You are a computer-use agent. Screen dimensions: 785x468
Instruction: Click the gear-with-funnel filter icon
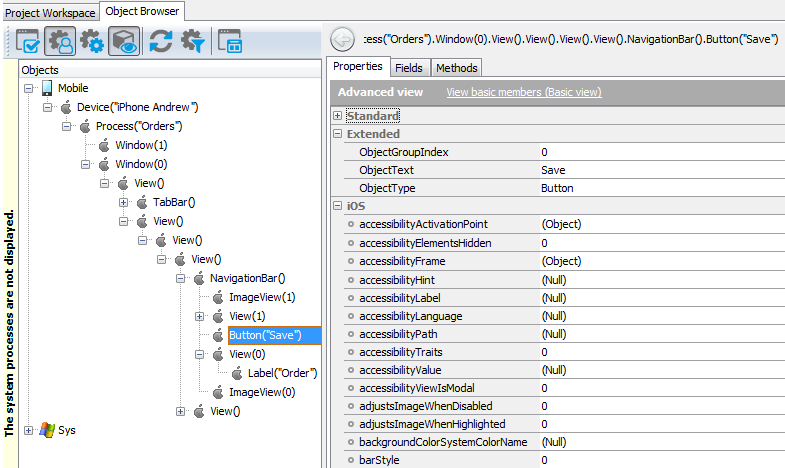point(192,41)
